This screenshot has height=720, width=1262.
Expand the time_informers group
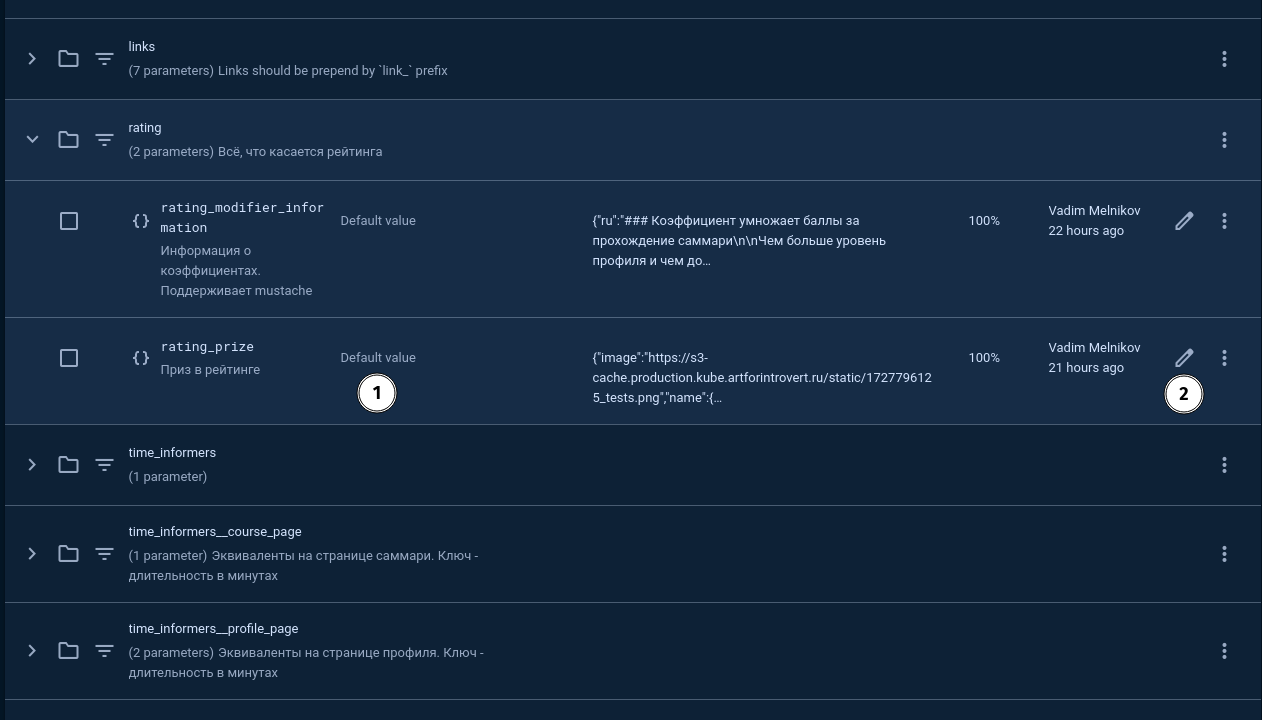coord(32,465)
